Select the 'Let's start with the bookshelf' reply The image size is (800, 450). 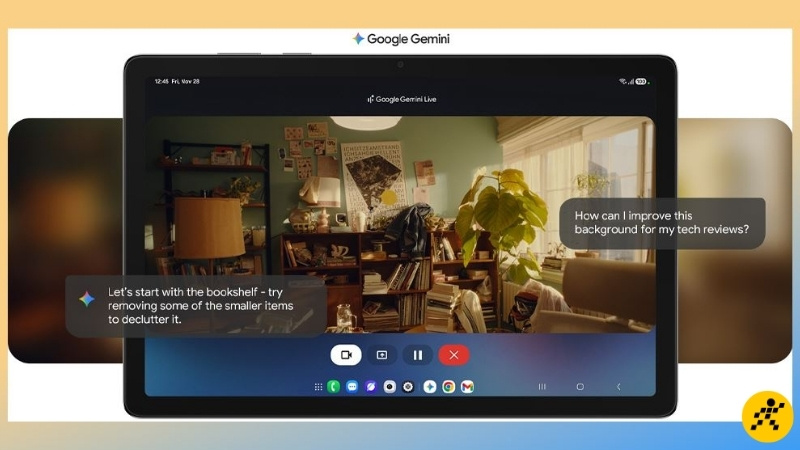pos(196,306)
